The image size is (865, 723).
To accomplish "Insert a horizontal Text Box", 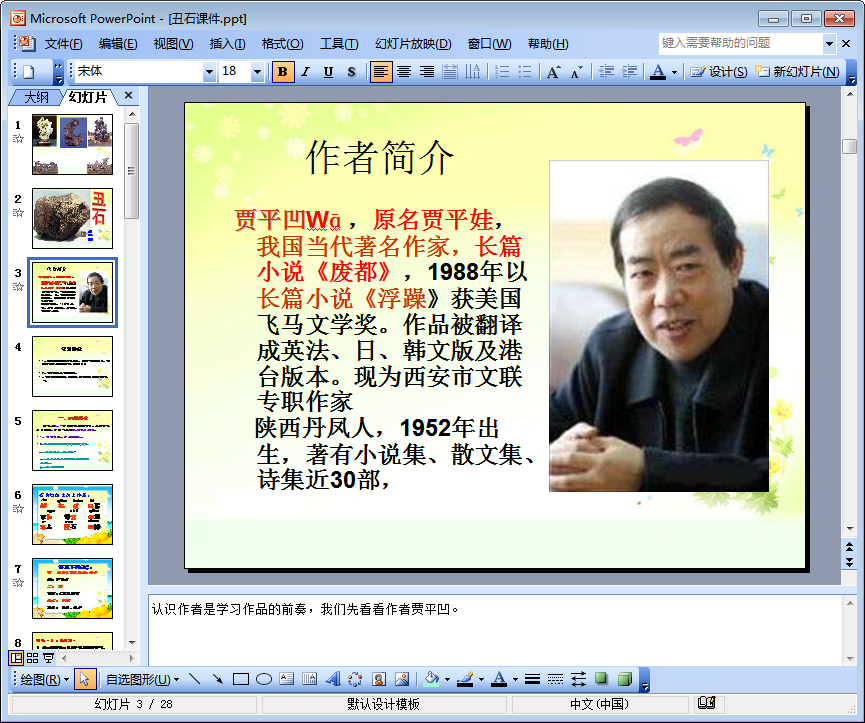I will (x=287, y=679).
